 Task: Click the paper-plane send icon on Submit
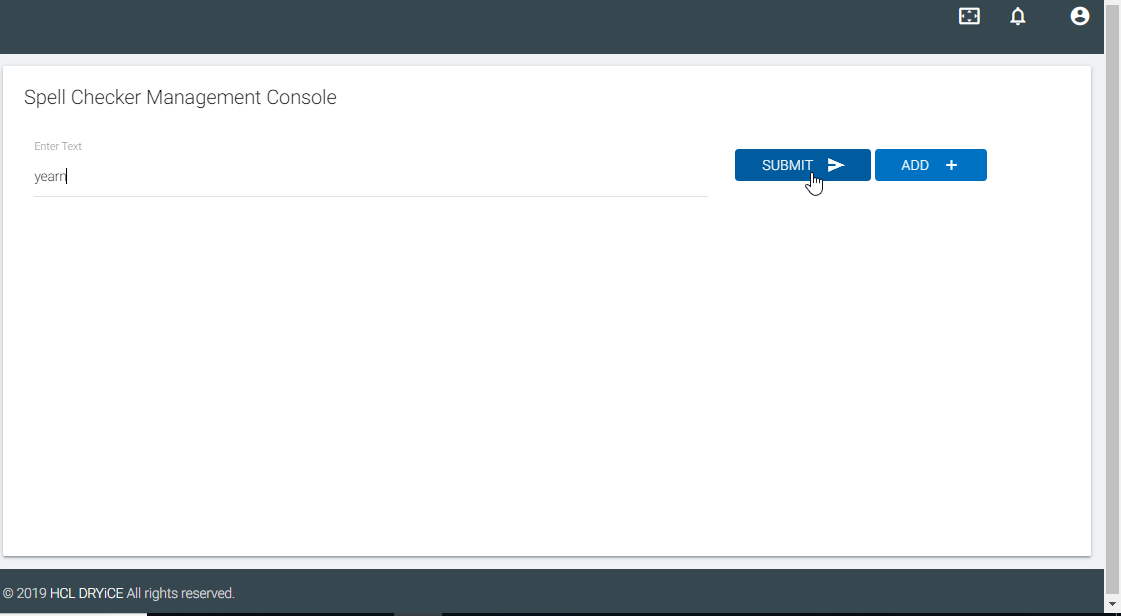click(836, 165)
